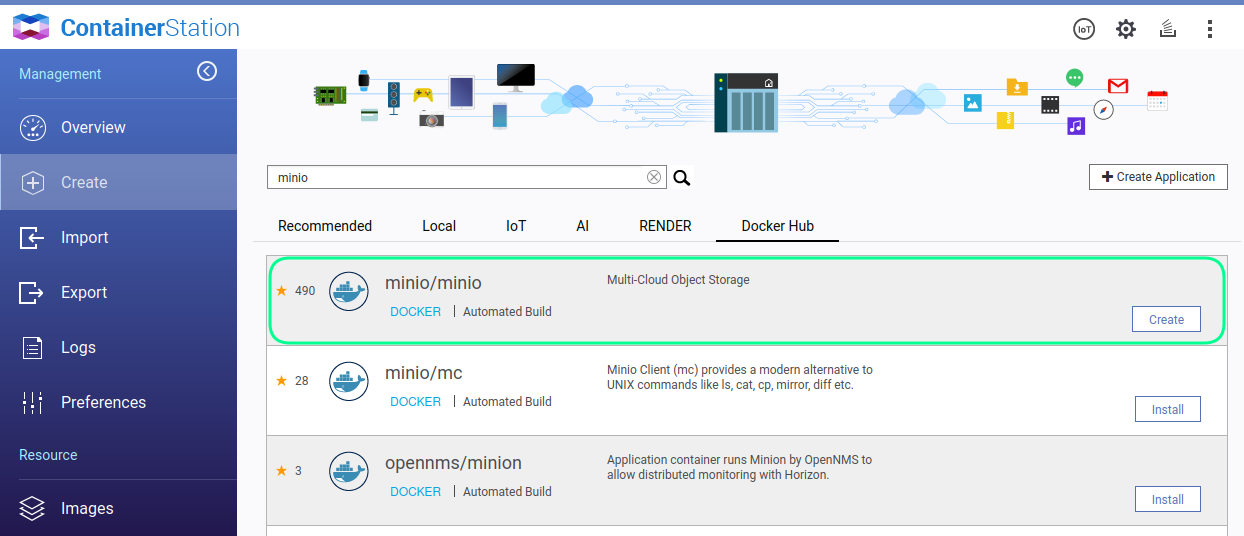
Task: Open Overview in the sidebar
Action: 92,128
